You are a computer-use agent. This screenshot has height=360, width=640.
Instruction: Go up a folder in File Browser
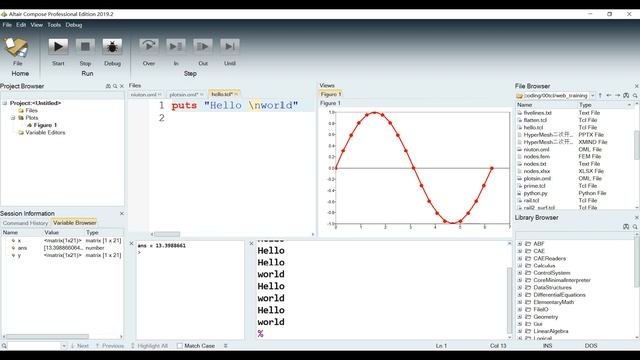(x=600, y=96)
